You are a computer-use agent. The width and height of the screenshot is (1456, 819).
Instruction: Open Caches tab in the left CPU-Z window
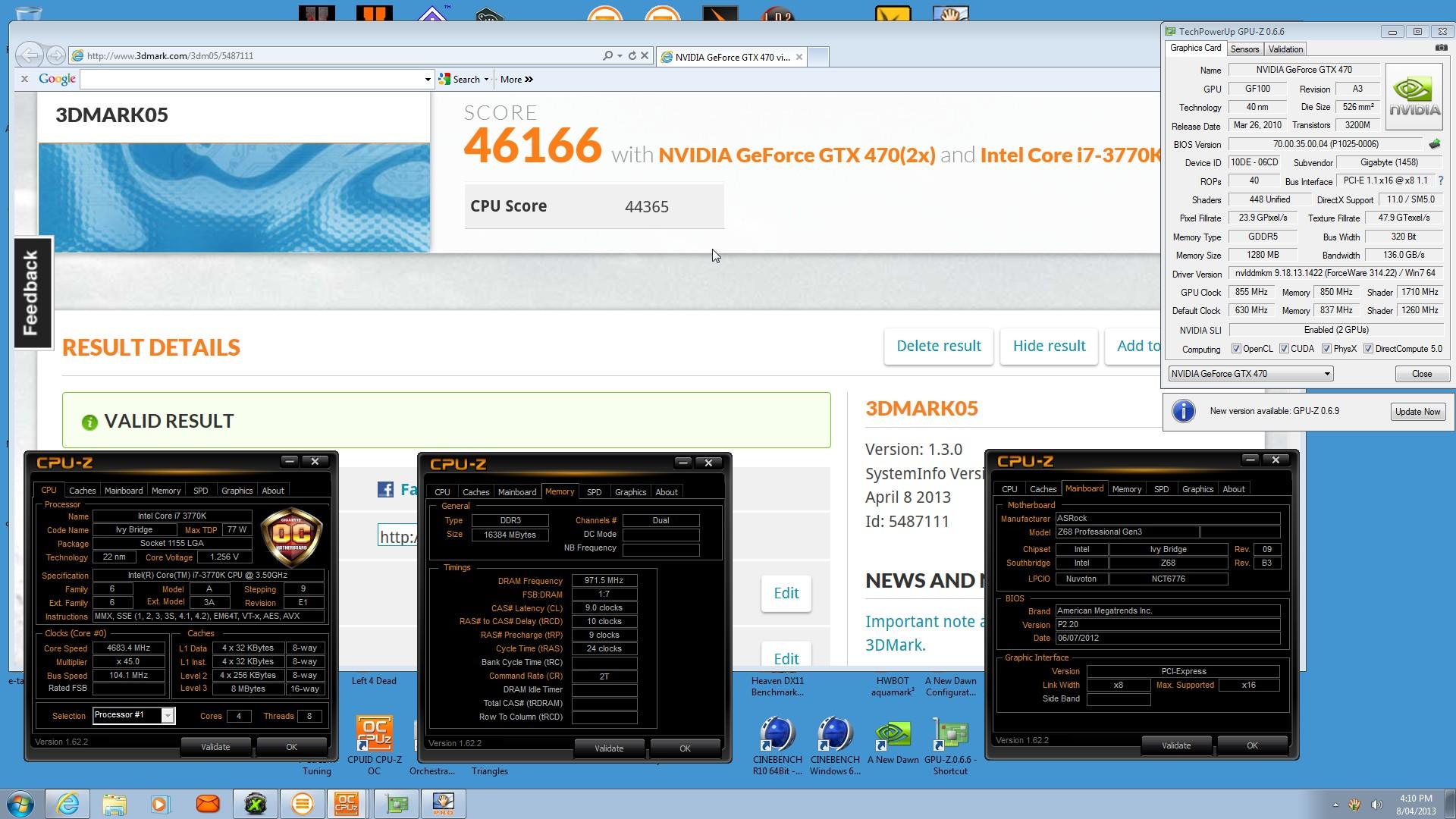point(82,491)
